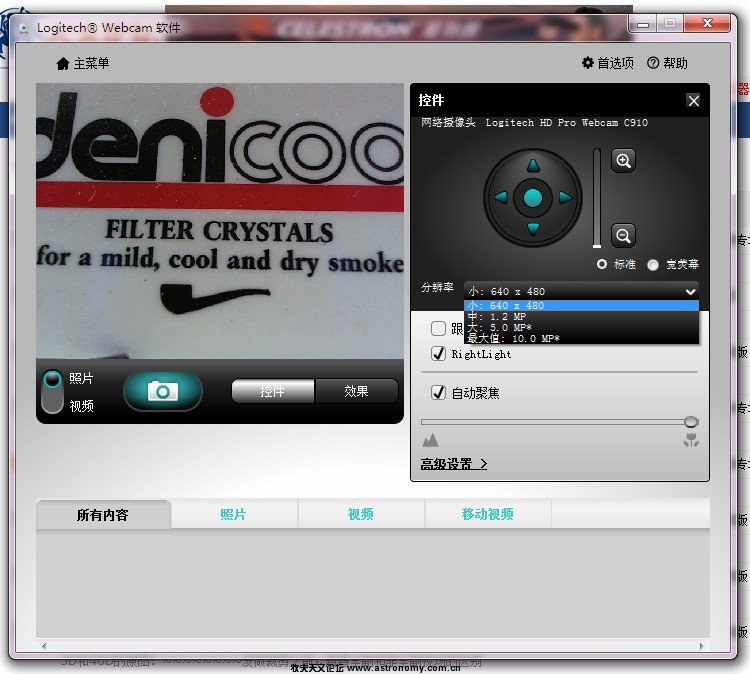Image resolution: width=750 pixels, height=674 pixels.
Task: Minimize the Logitech Webcam window
Action: pyautogui.click(x=643, y=24)
